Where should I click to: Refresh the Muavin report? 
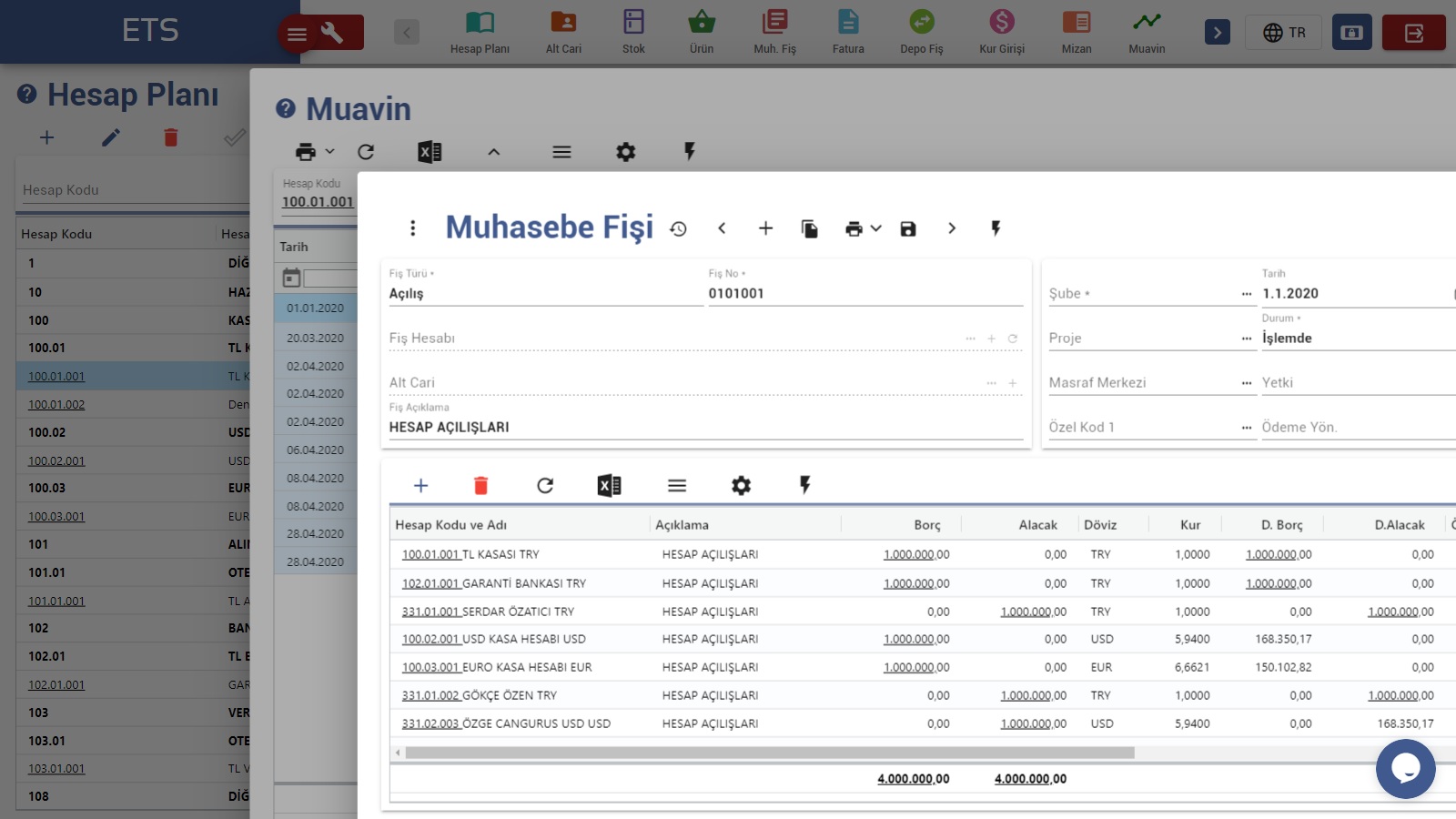coord(366,152)
